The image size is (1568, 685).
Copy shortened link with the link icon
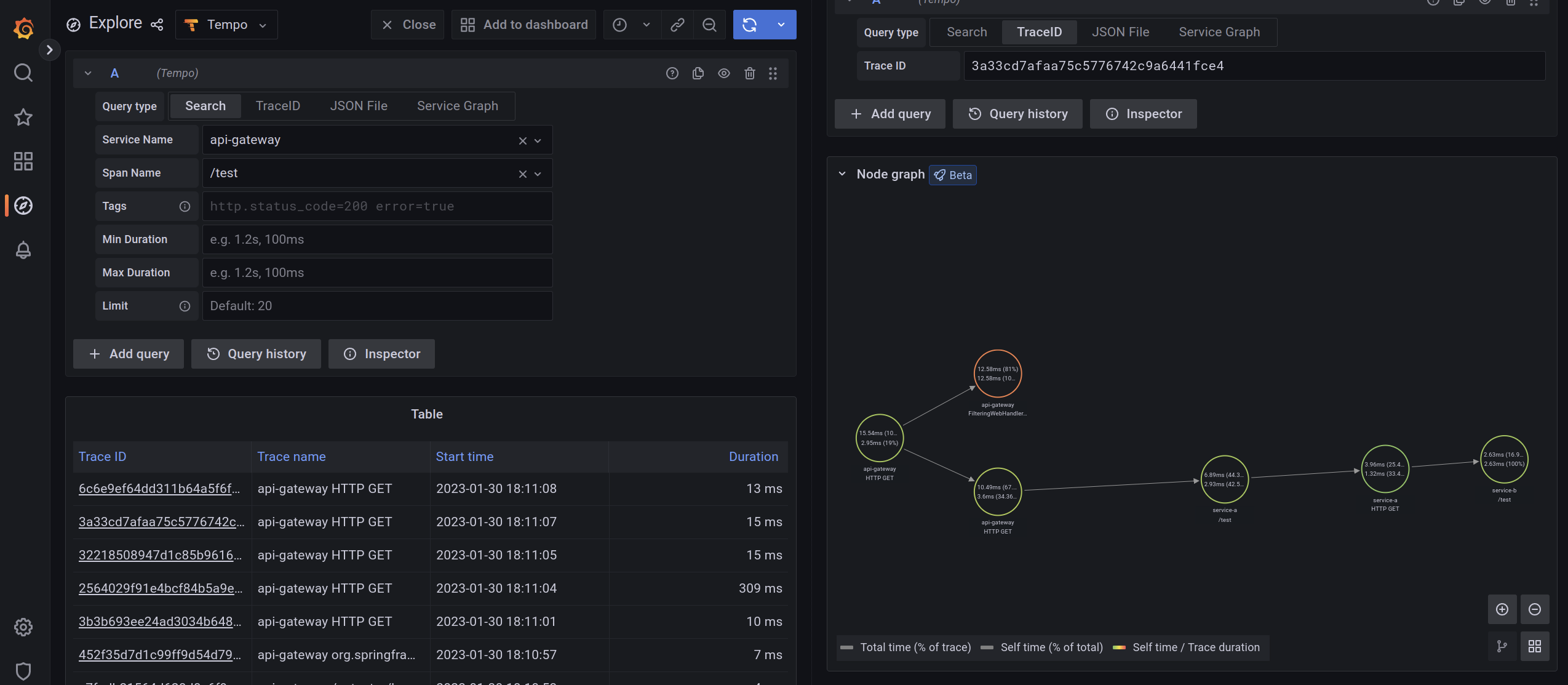pyautogui.click(x=677, y=25)
